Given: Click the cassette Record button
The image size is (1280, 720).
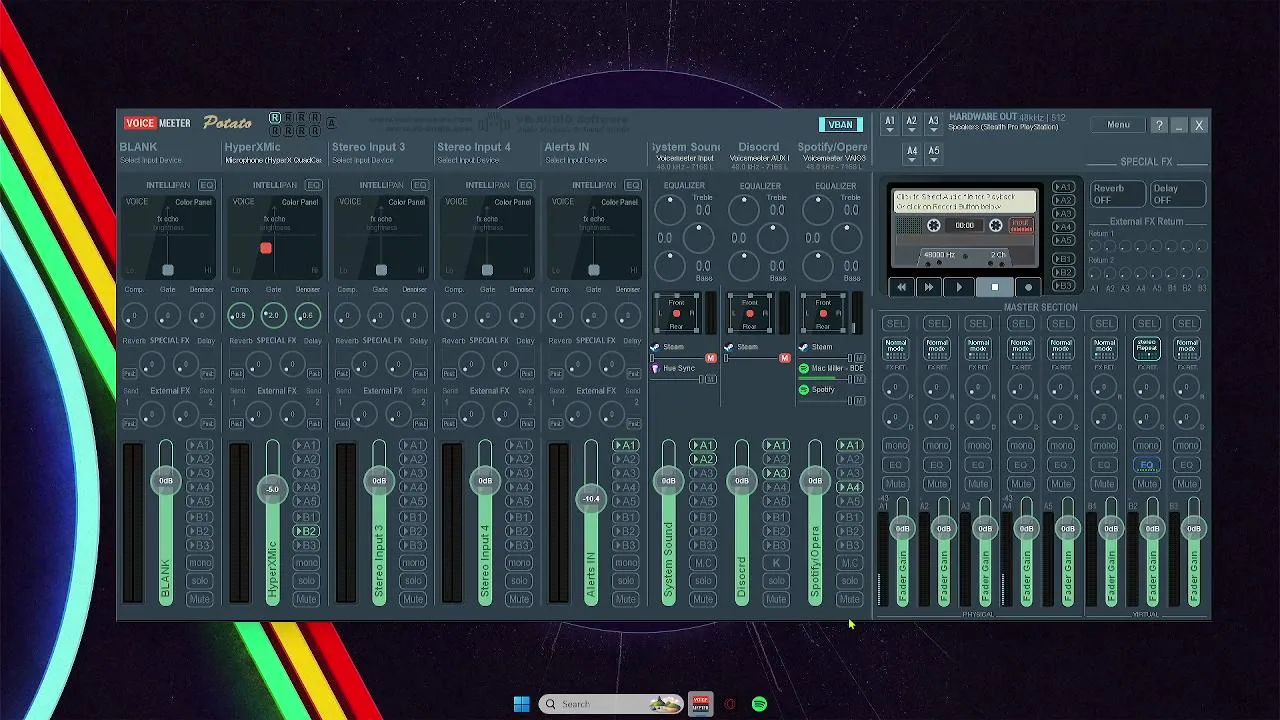Looking at the screenshot, I should tap(1028, 287).
